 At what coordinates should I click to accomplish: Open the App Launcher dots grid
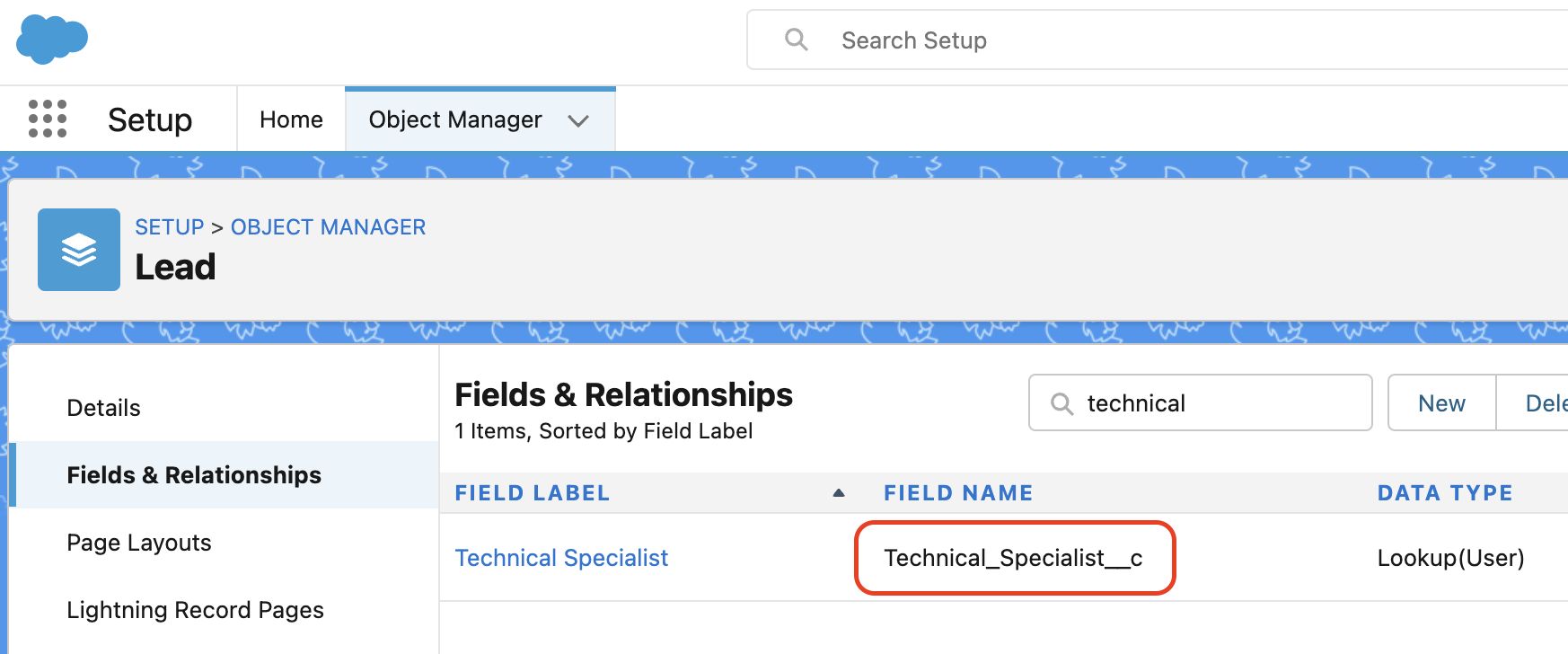48,119
